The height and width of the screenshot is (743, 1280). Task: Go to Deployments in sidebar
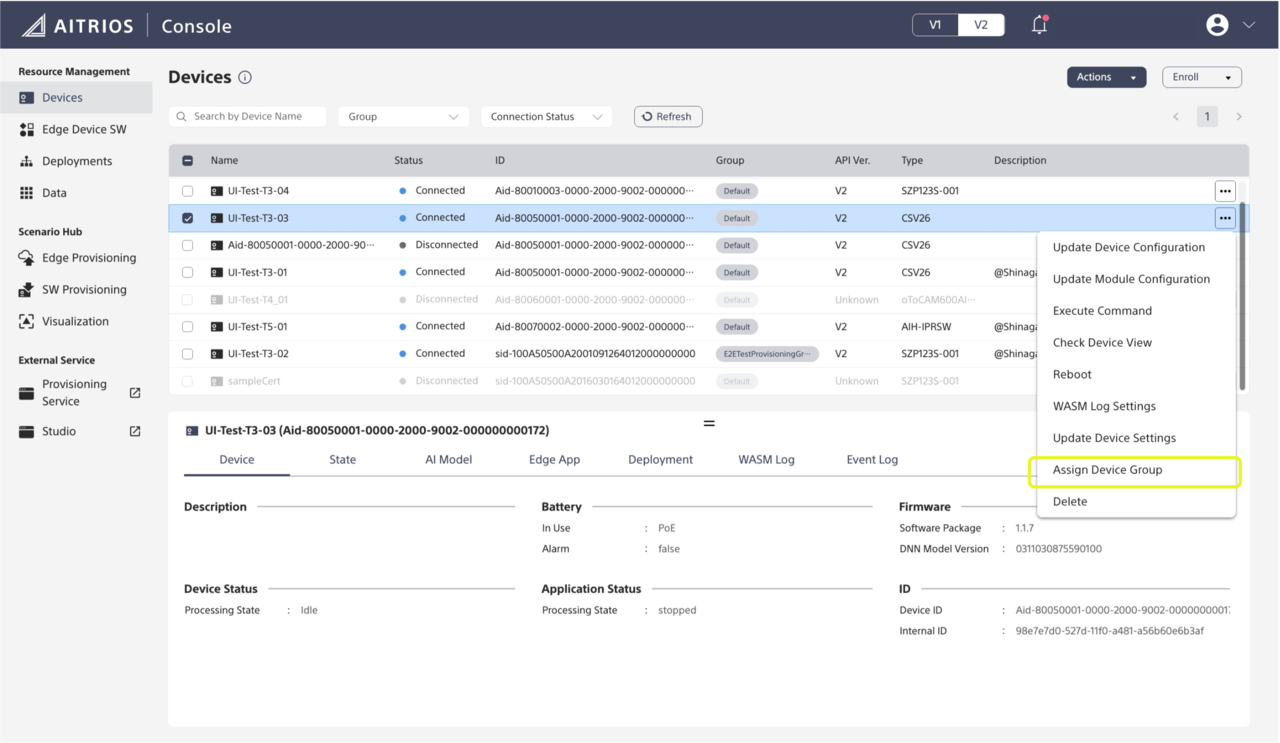(76, 161)
